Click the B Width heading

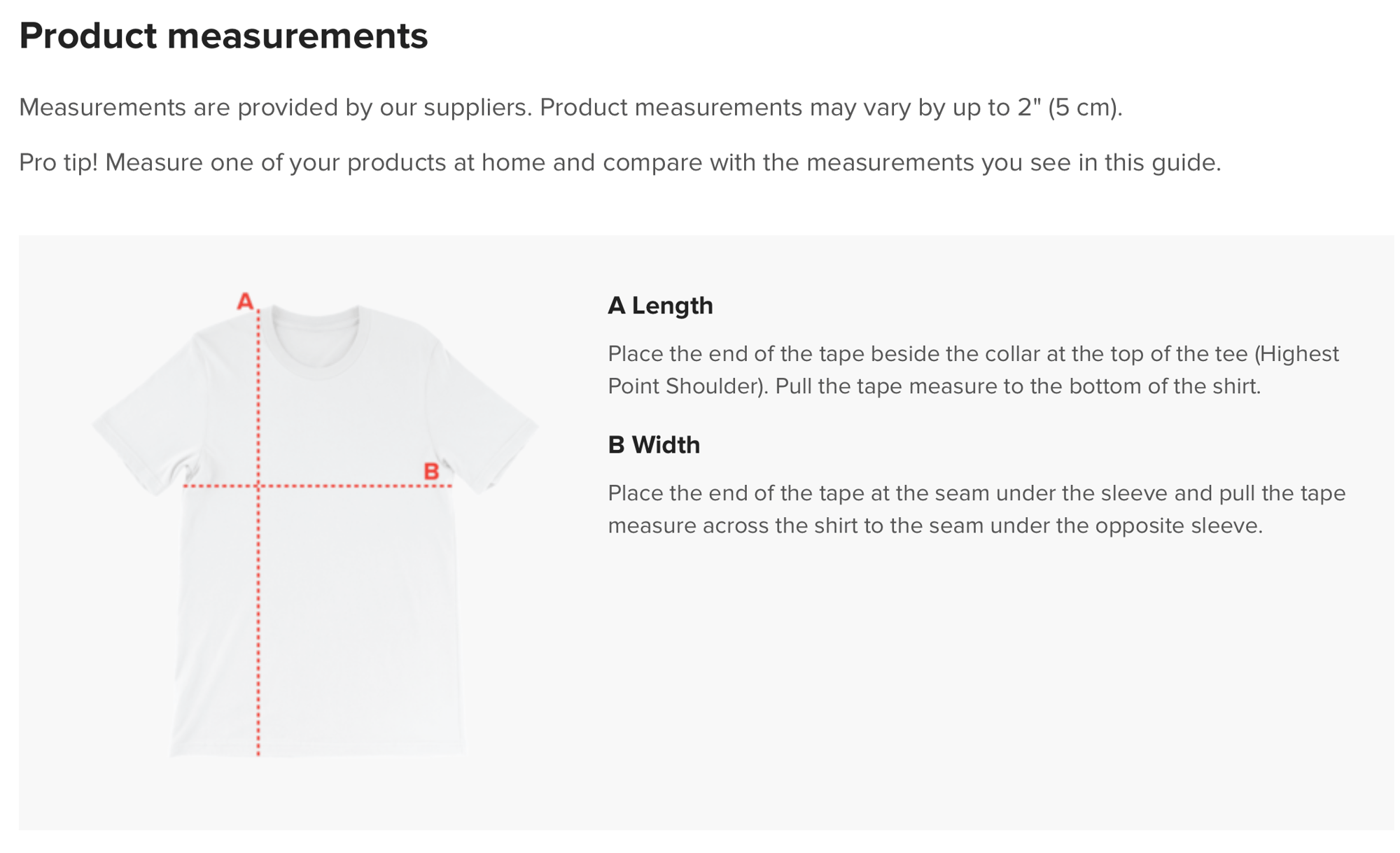point(654,445)
